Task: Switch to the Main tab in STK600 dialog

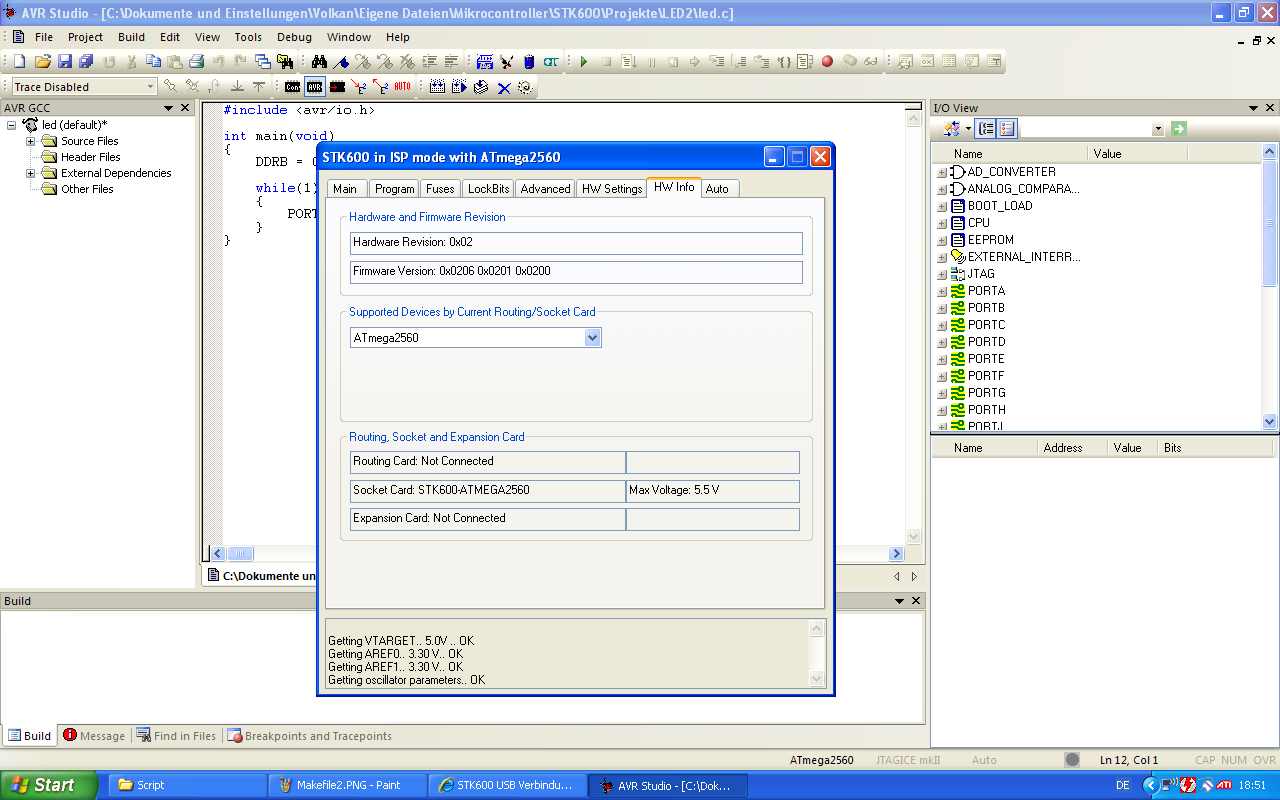Action: coord(345,188)
